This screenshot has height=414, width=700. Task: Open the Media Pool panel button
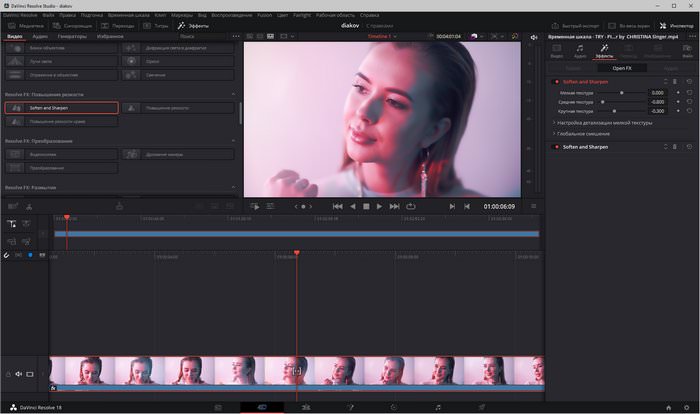[x=25, y=25]
